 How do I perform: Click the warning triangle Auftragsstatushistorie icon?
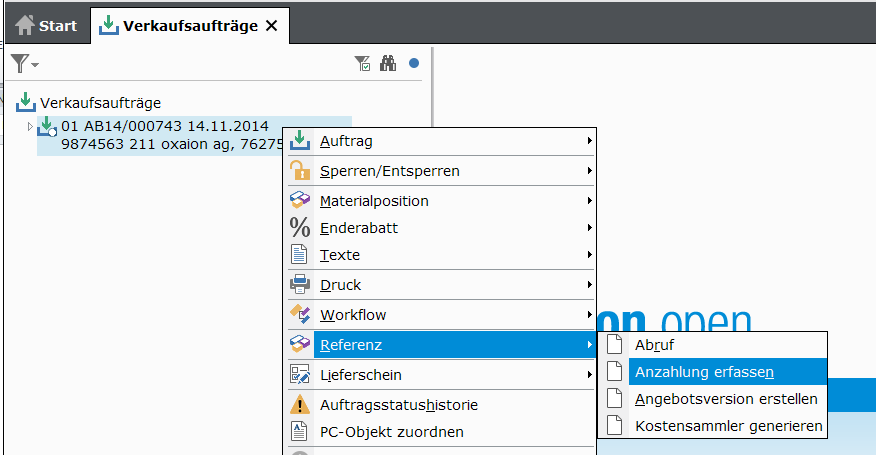pos(300,405)
